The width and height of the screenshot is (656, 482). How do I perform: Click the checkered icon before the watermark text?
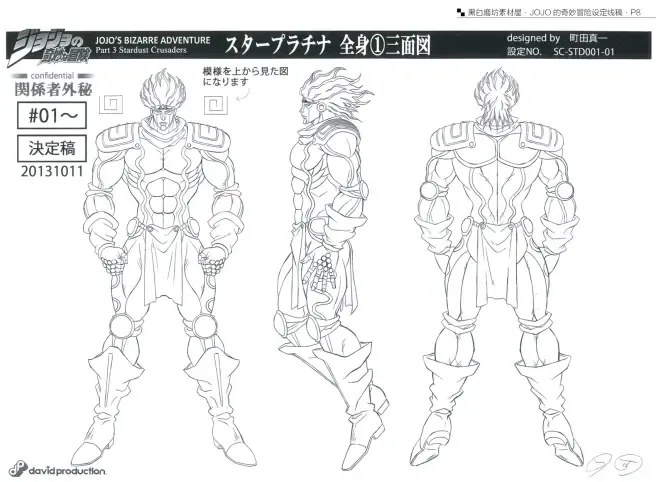461,12
